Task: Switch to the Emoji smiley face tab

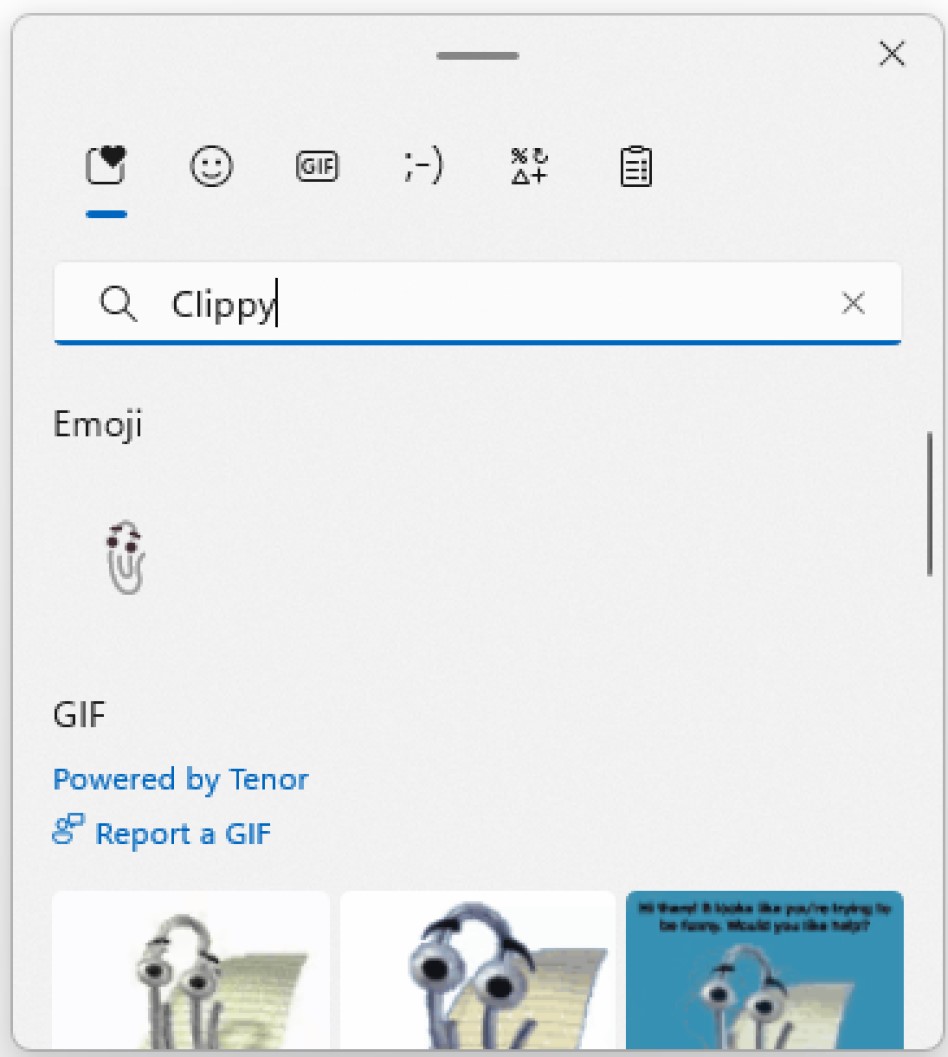Action: coord(212,167)
